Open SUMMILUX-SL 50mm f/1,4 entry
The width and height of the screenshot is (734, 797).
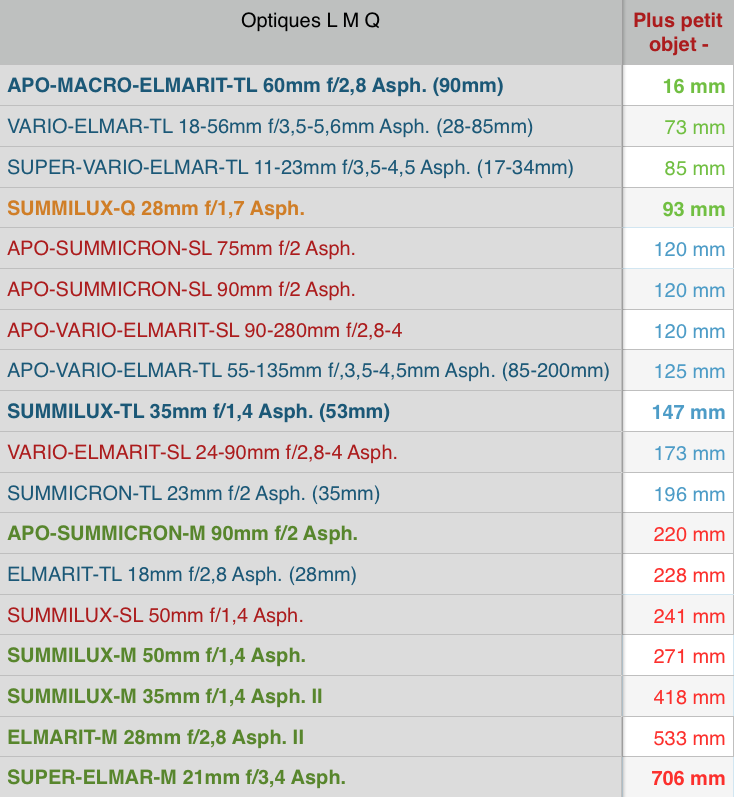click(155, 615)
